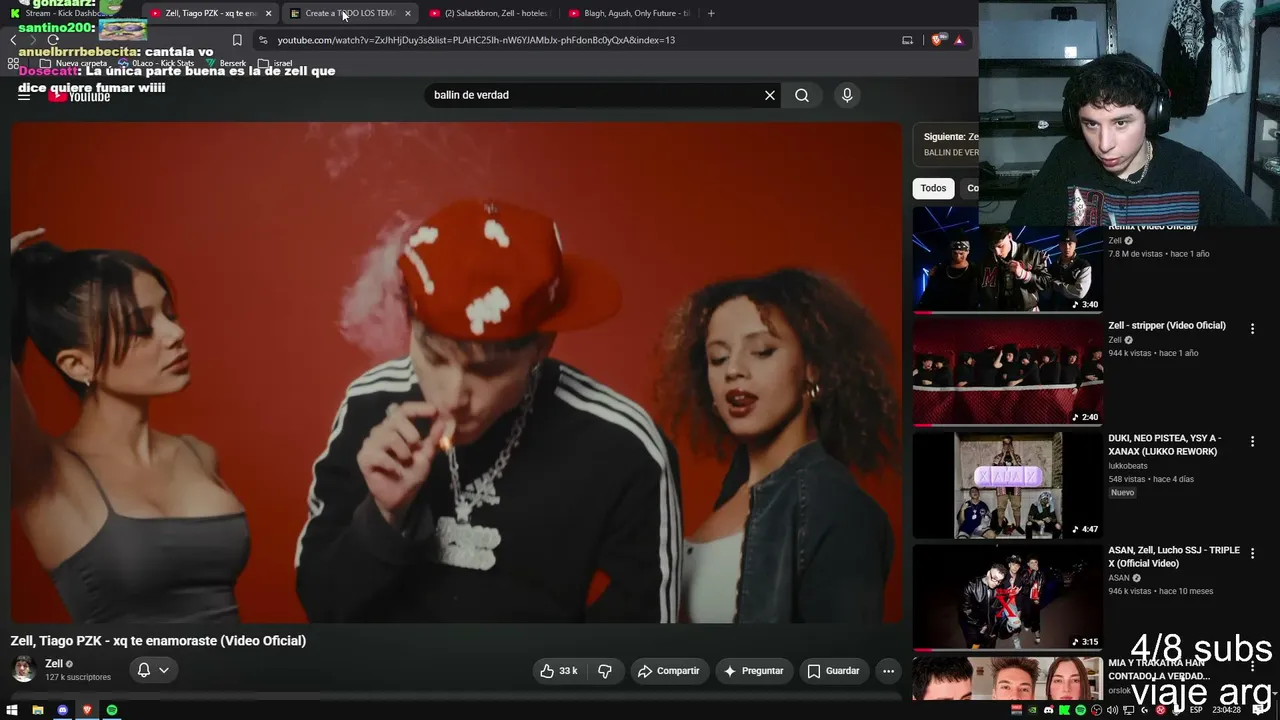Open a new browser tab
1280x720 pixels.
[x=711, y=13]
